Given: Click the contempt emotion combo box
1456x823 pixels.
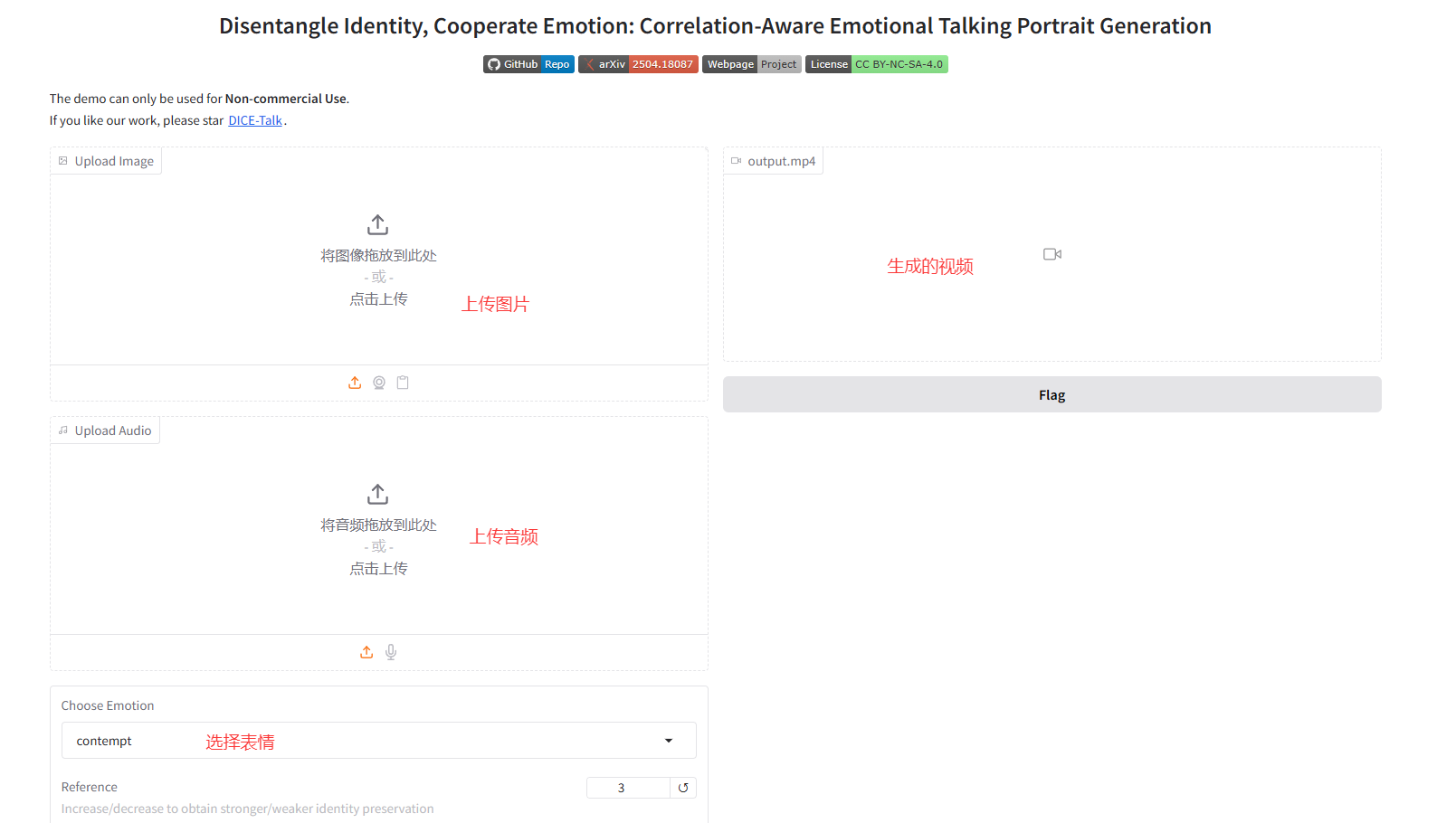Looking at the screenshot, I should click(x=362, y=741).
